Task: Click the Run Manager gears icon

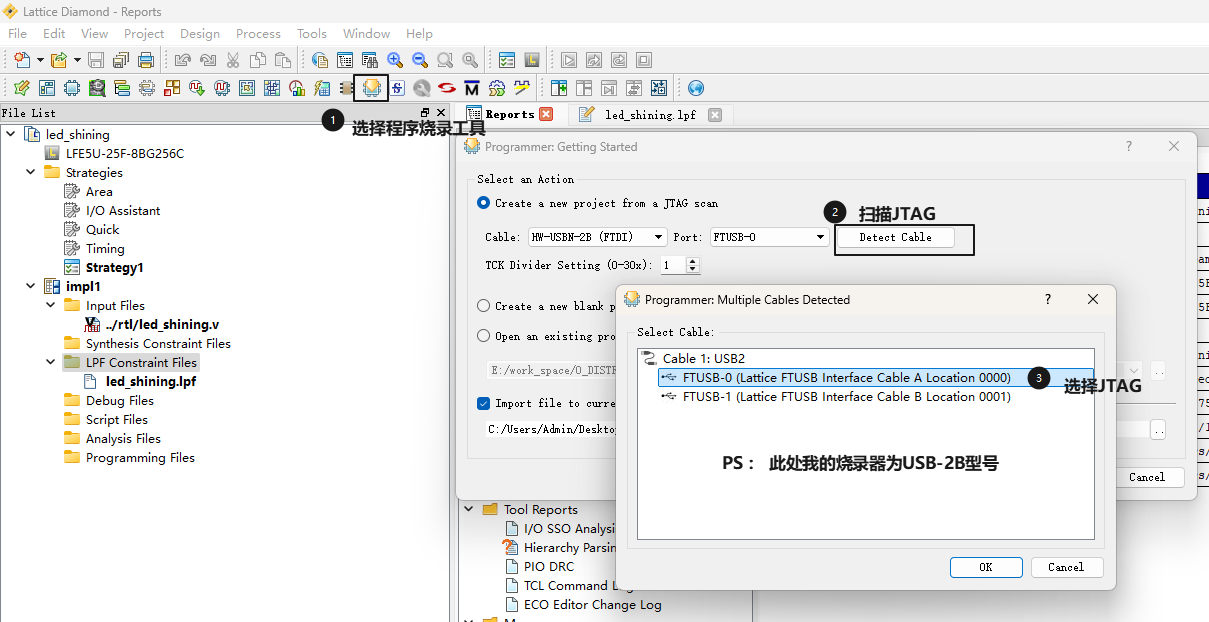Action: 497,88
